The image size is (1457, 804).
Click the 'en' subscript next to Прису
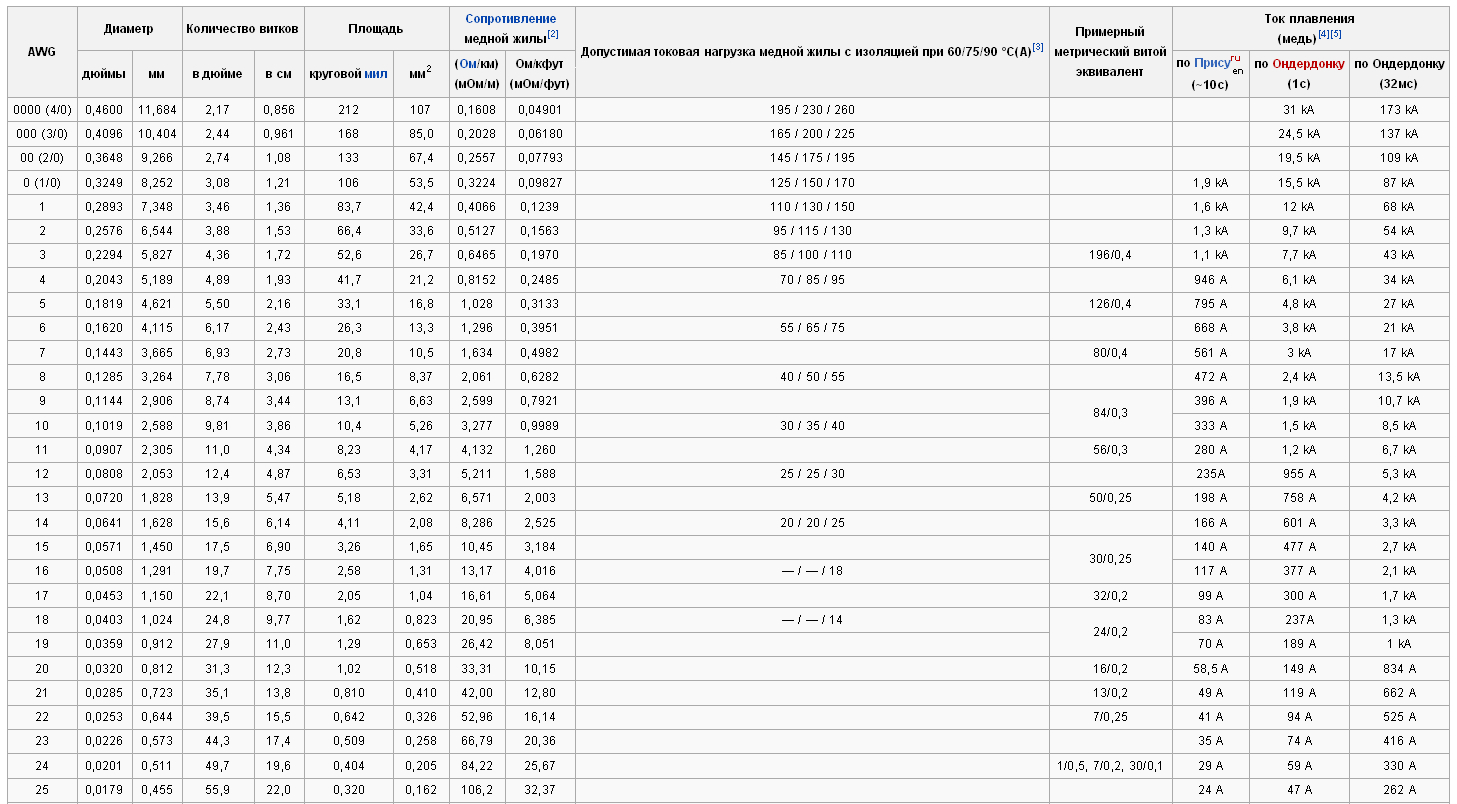pyautogui.click(x=1237, y=71)
